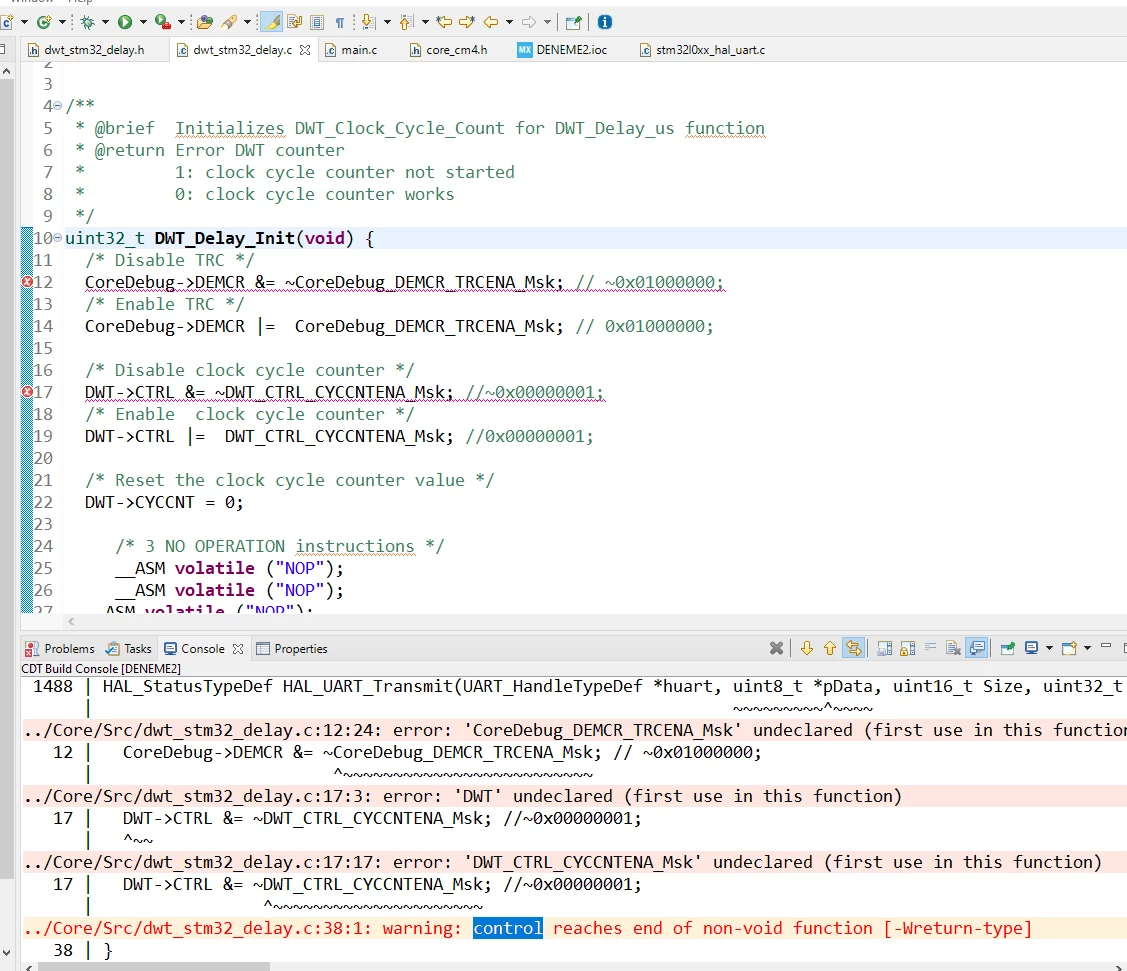Open DENEME2.ioc tab

[563, 50]
